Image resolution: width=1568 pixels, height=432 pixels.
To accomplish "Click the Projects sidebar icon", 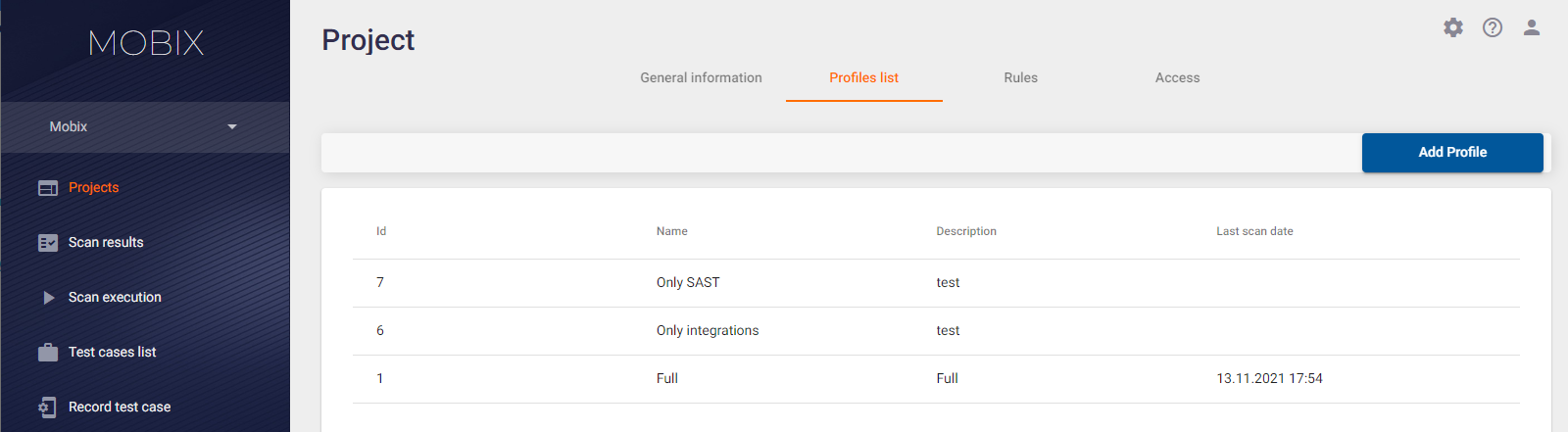I will [x=48, y=188].
